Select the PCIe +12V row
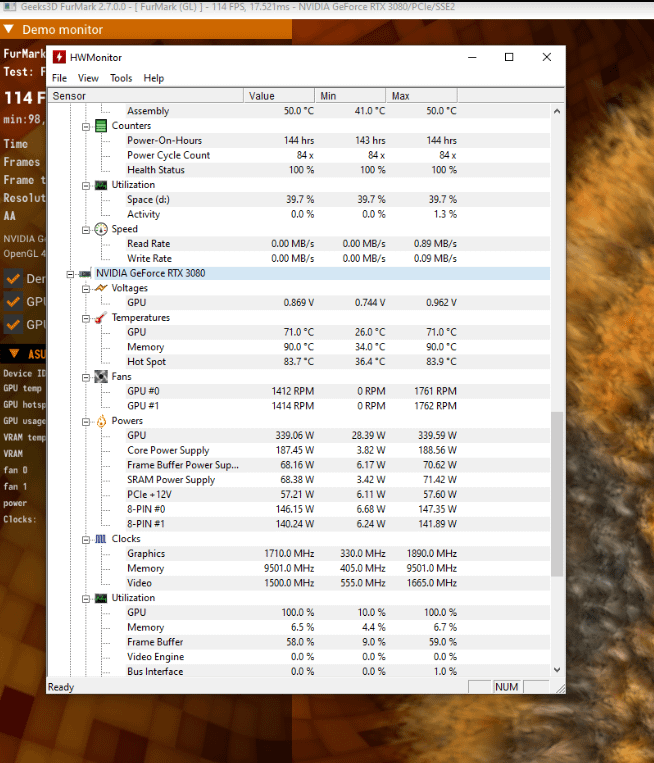This screenshot has height=763, width=654. [337, 494]
